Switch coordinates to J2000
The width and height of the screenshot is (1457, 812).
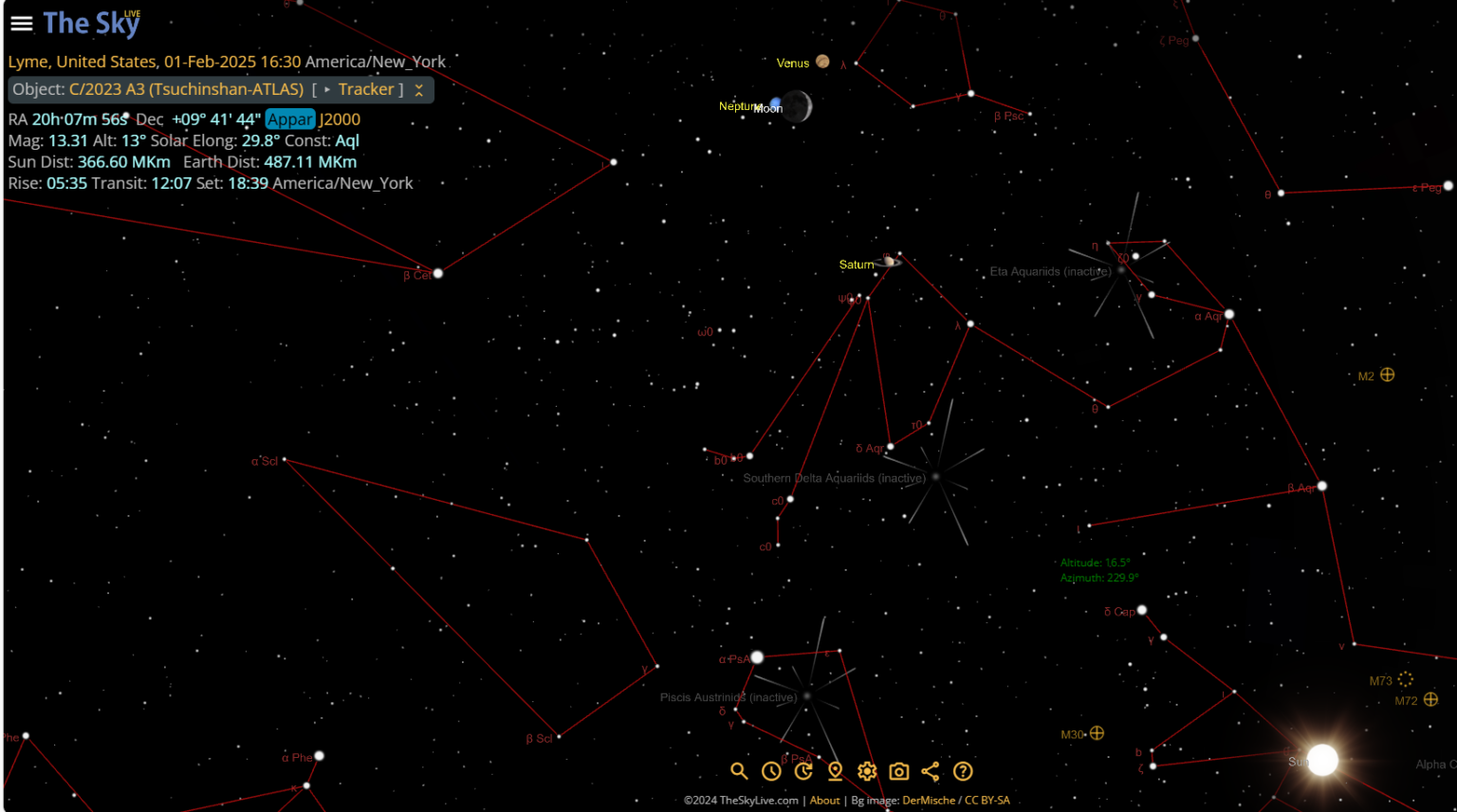[340, 120]
